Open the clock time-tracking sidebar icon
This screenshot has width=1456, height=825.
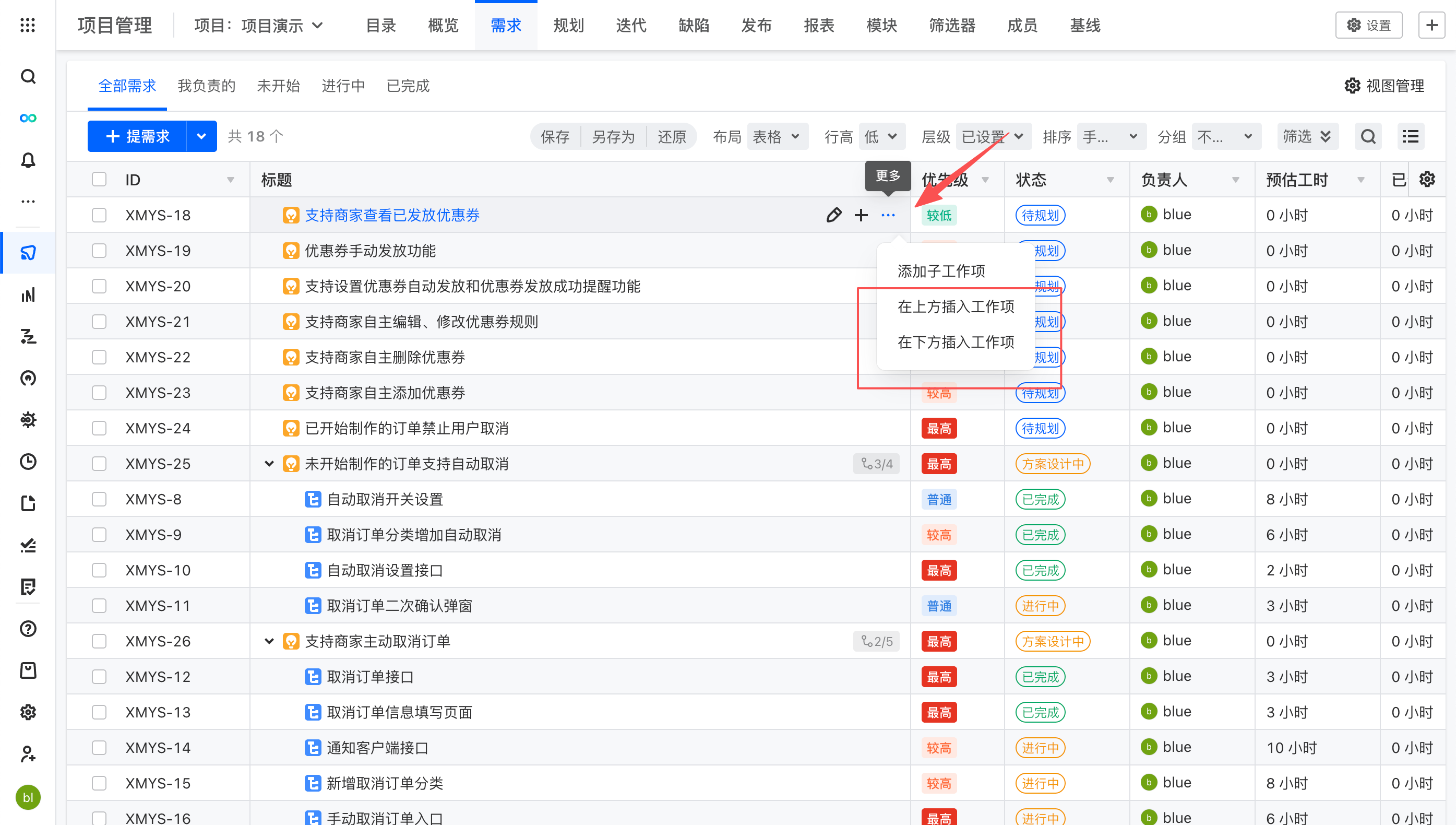click(x=28, y=461)
